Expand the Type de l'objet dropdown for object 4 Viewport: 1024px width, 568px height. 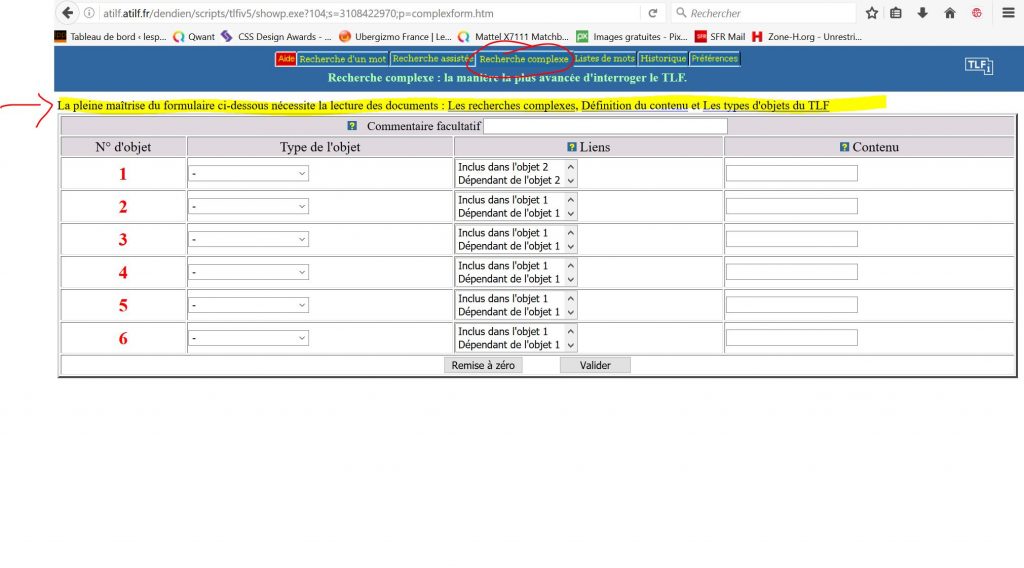(x=248, y=272)
